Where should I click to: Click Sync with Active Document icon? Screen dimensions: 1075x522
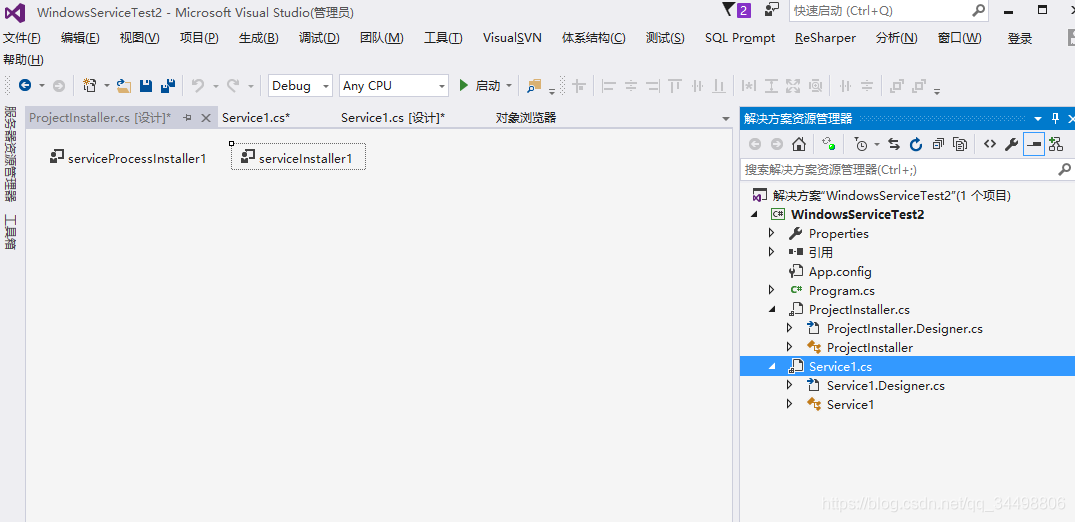[x=894, y=144]
